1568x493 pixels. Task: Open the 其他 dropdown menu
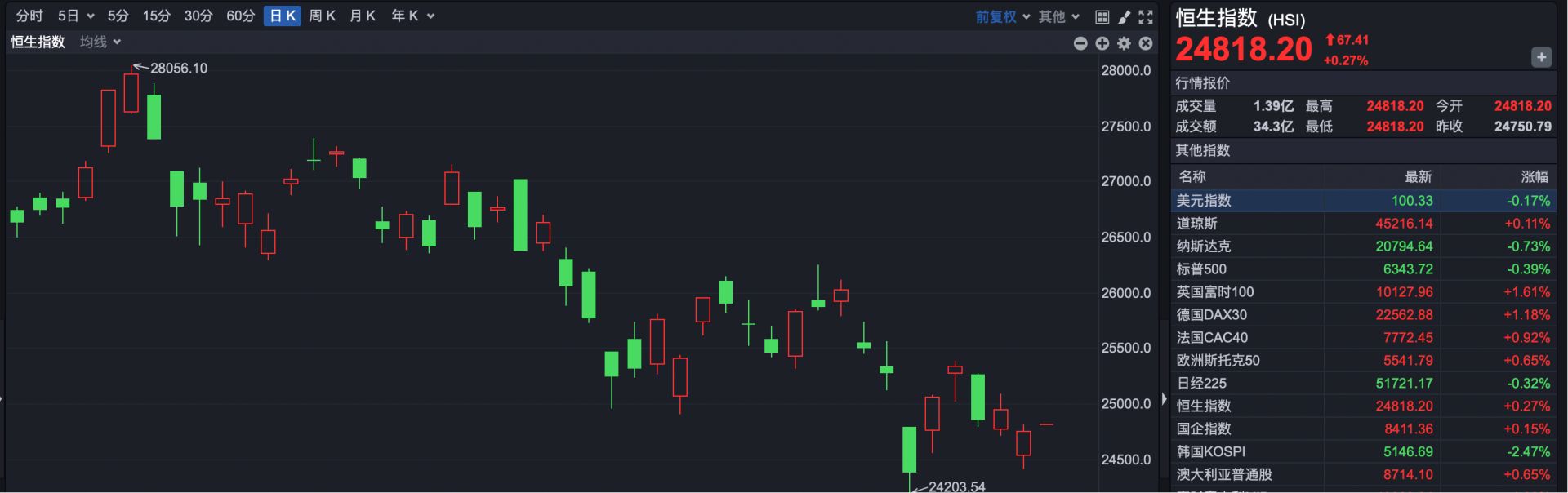1058,16
